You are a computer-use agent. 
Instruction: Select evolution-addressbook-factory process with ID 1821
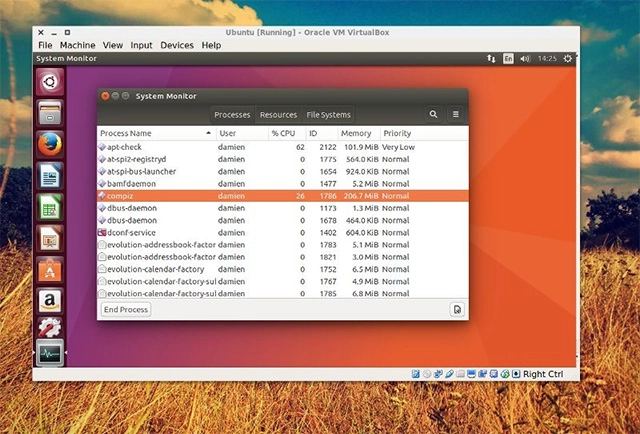pyautogui.click(x=283, y=257)
